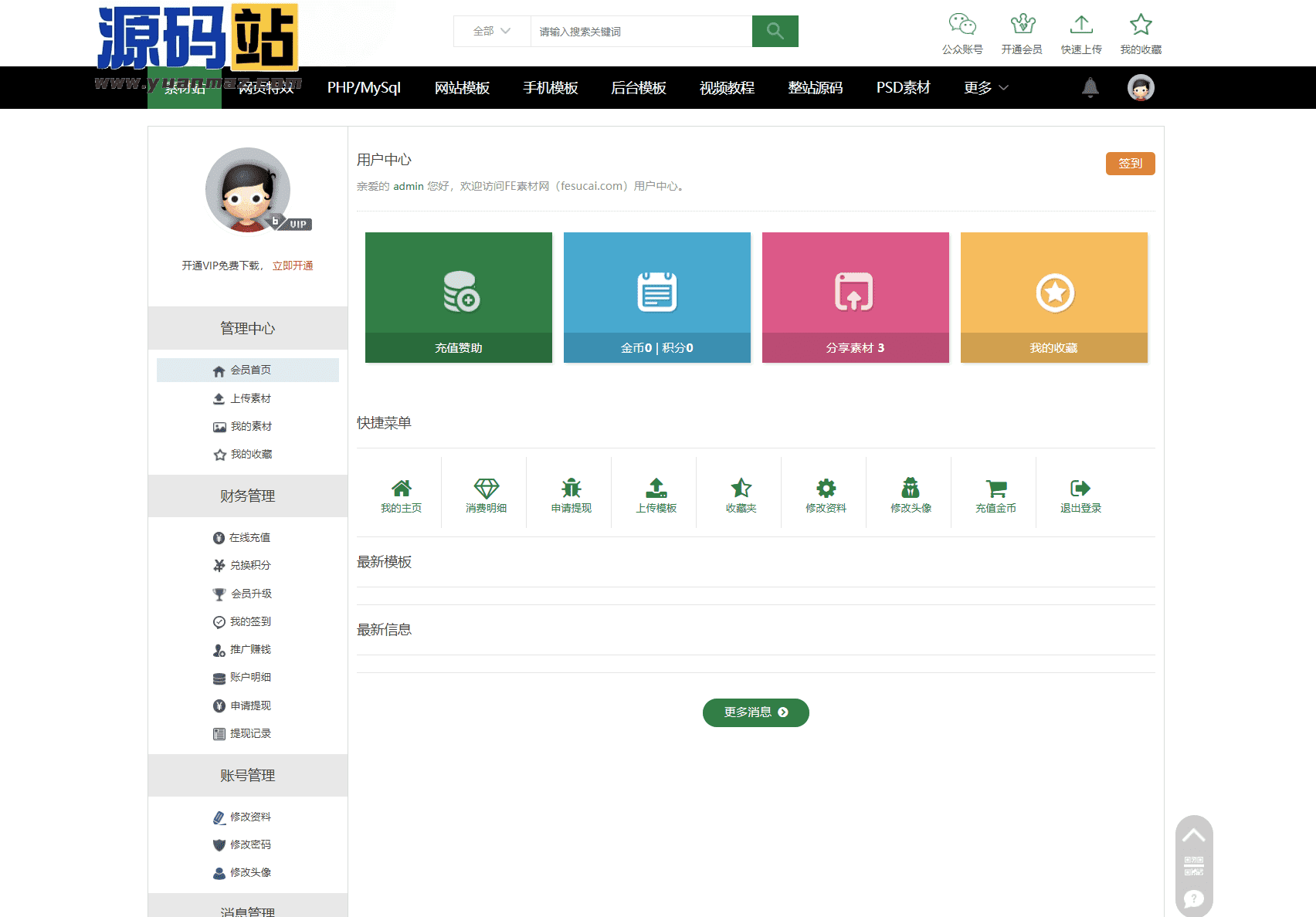Open the 网站模板 navigation item

click(462, 88)
